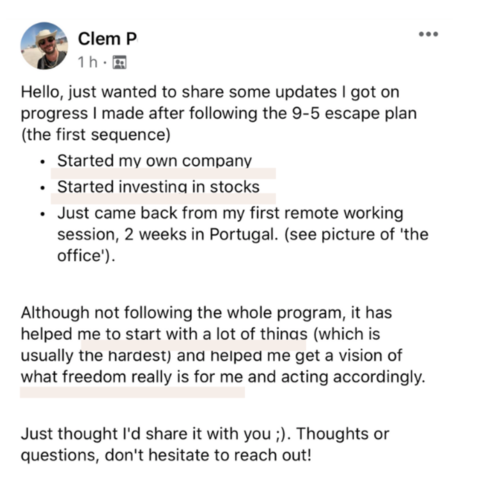This screenshot has height=490, width=480.
Task: Open the three-dots post options menu
Action: 428,34
